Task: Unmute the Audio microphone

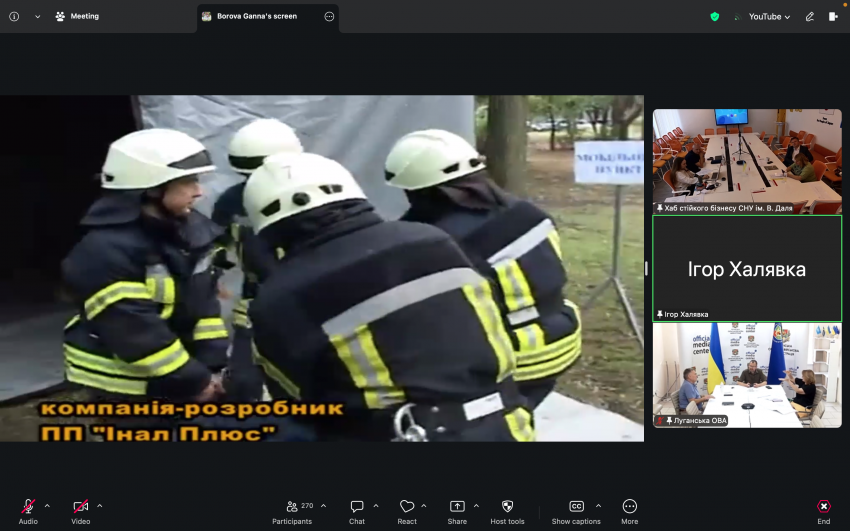Action: 28,511
